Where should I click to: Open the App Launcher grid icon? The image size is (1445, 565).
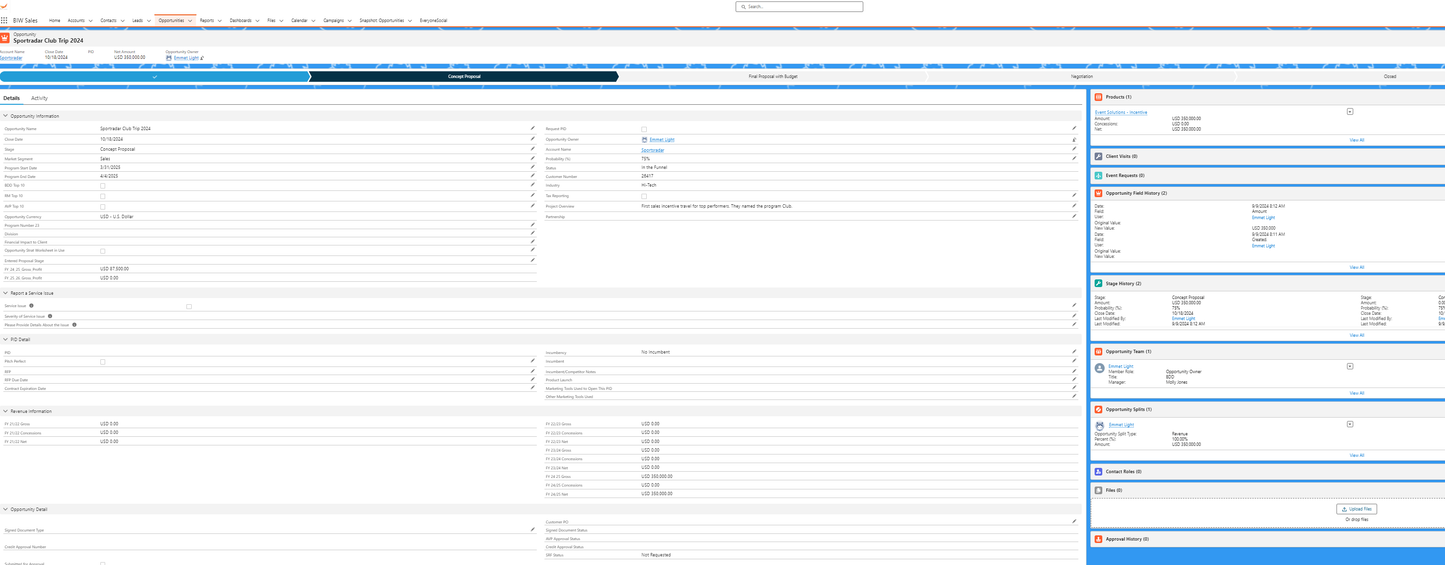point(5,20)
